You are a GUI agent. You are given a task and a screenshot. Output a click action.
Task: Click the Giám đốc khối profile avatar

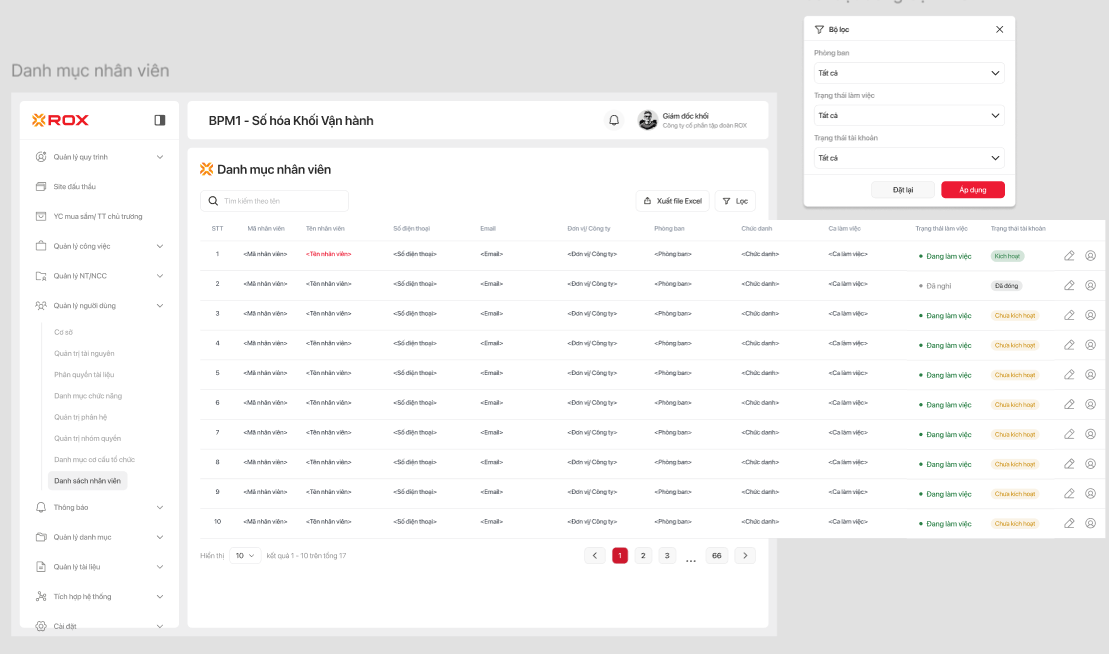pos(648,120)
